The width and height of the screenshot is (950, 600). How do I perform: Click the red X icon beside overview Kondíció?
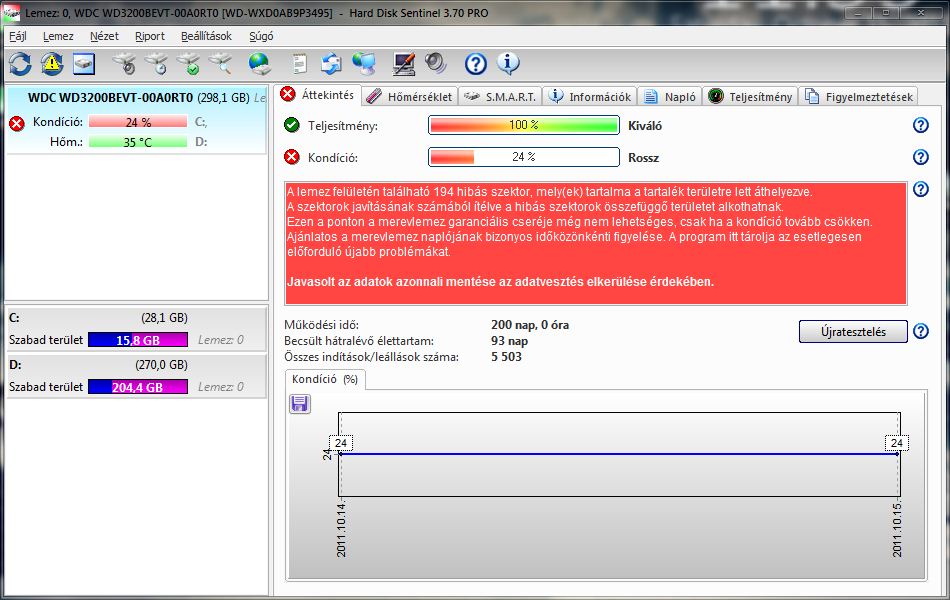[292, 157]
